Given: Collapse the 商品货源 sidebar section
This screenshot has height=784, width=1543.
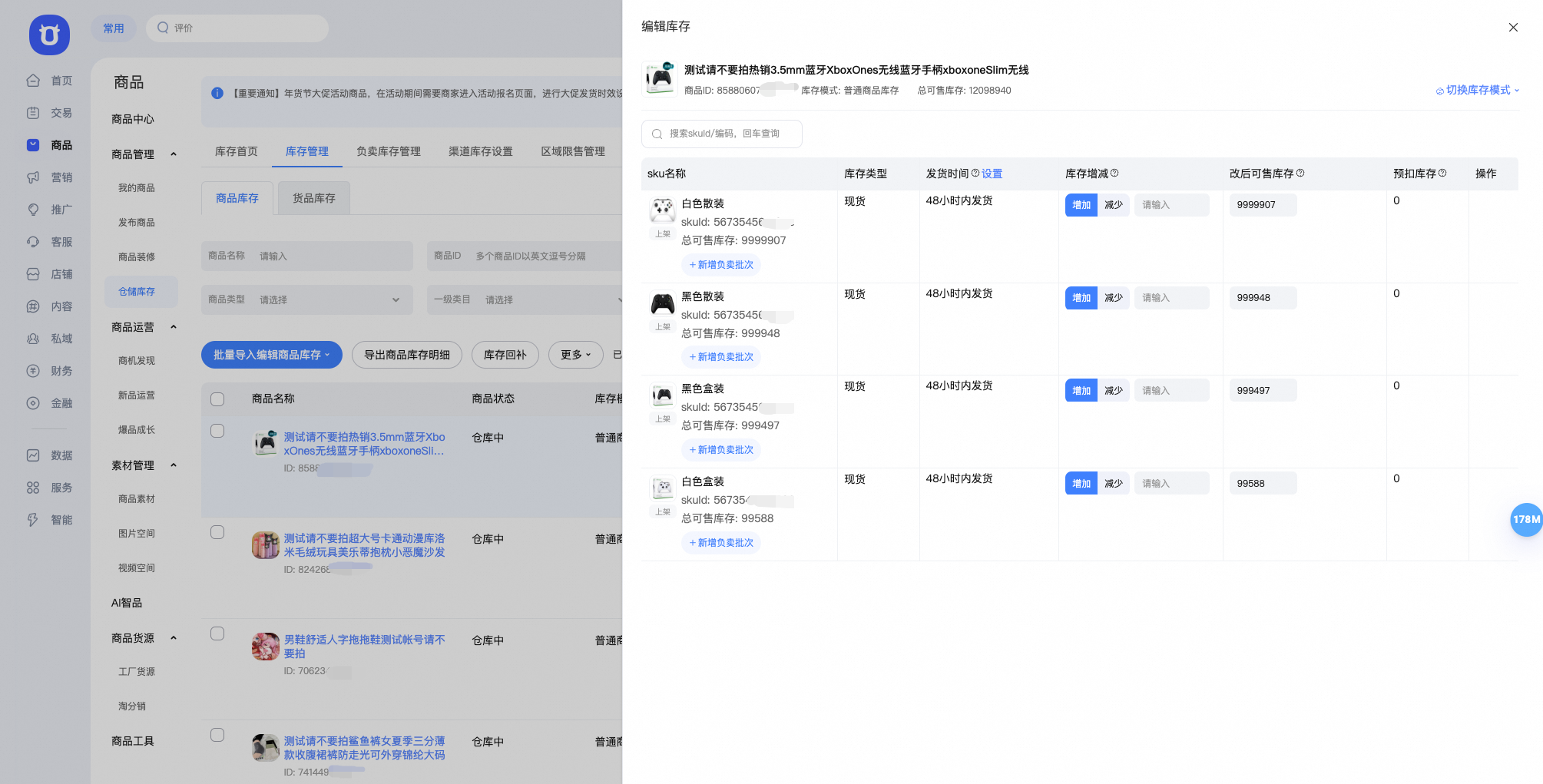Looking at the screenshot, I should coord(174,638).
